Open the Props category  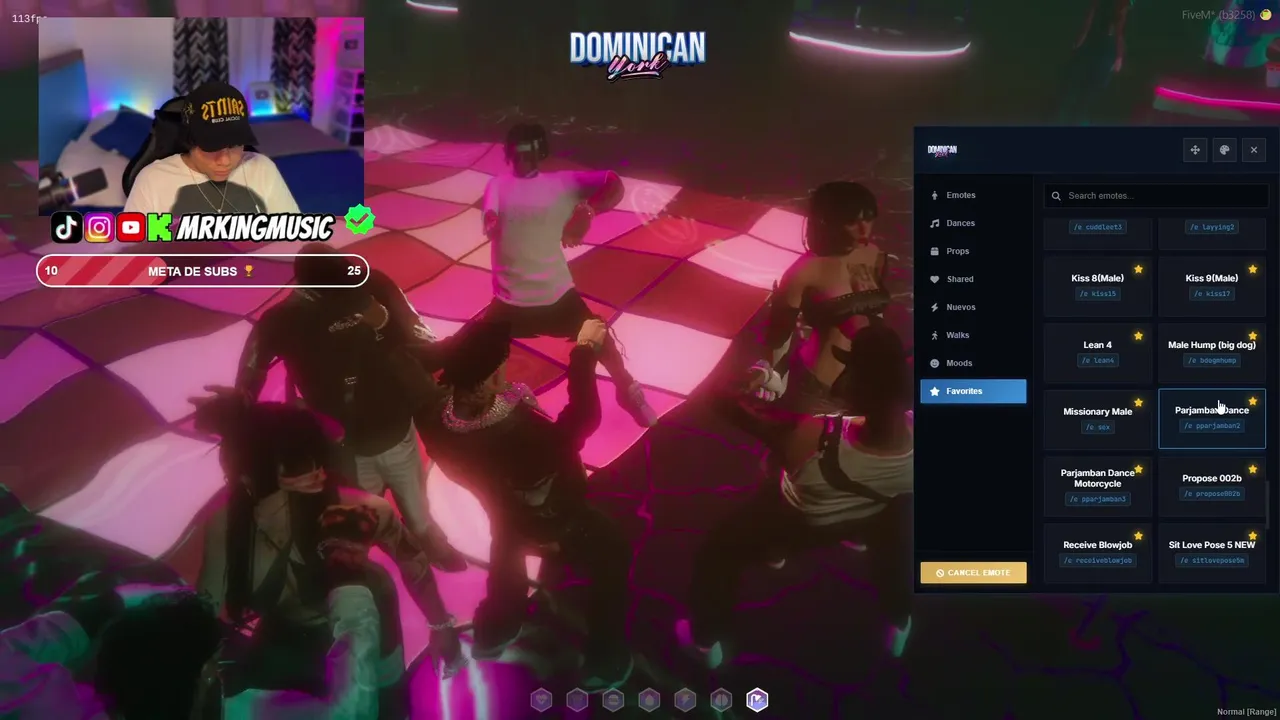973,251
